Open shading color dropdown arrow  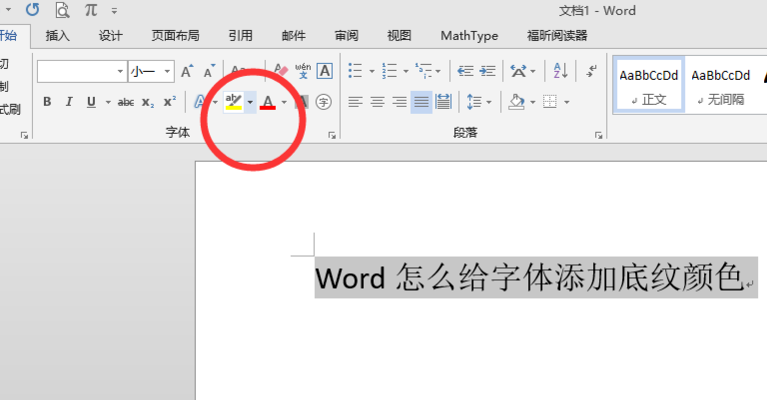pyautogui.click(x=533, y=103)
